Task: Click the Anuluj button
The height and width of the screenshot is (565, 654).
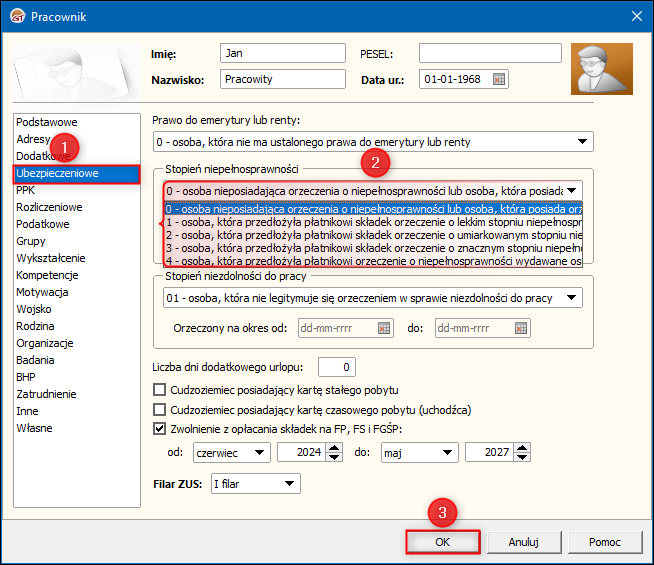Action: (x=524, y=542)
